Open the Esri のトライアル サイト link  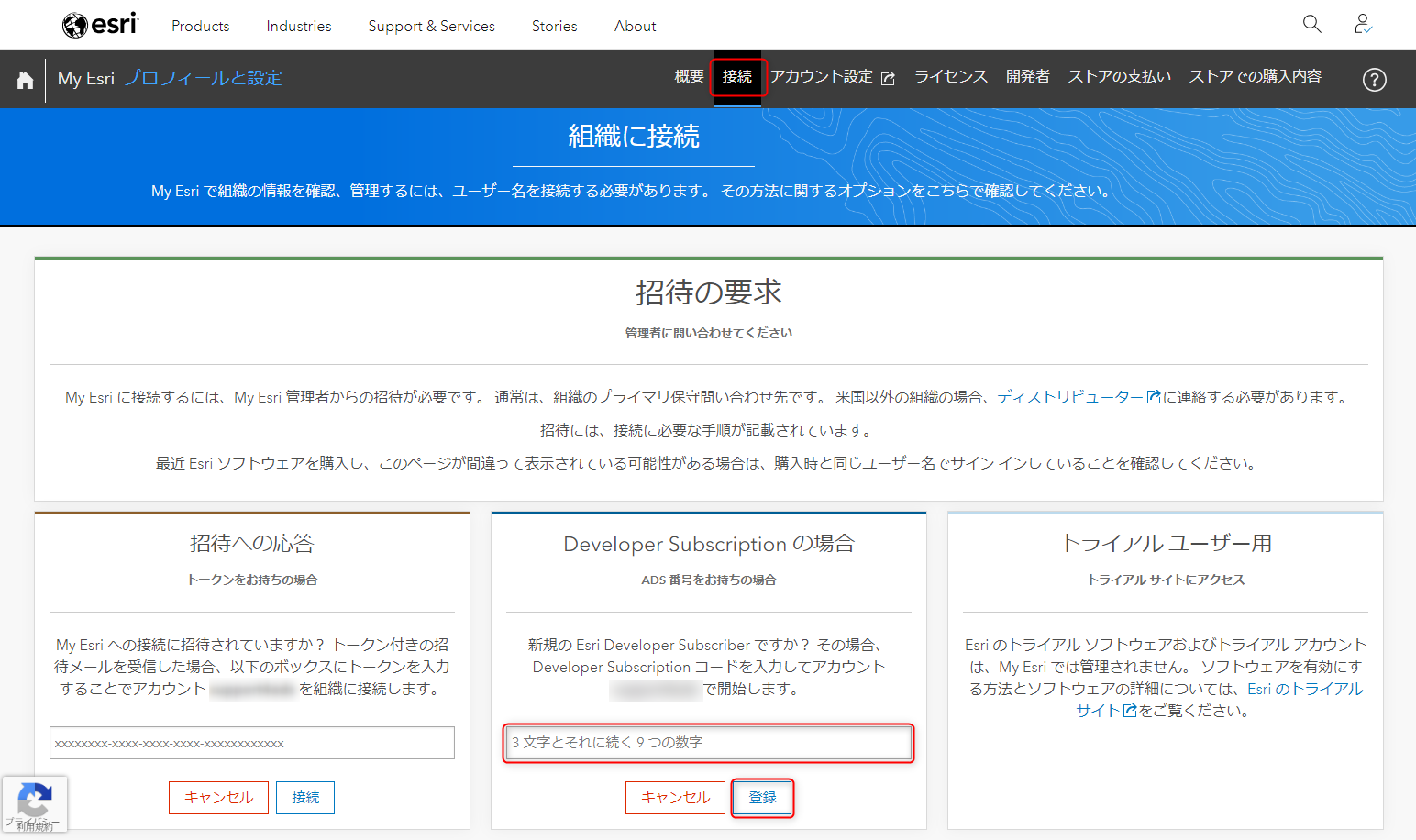(x=1220, y=700)
